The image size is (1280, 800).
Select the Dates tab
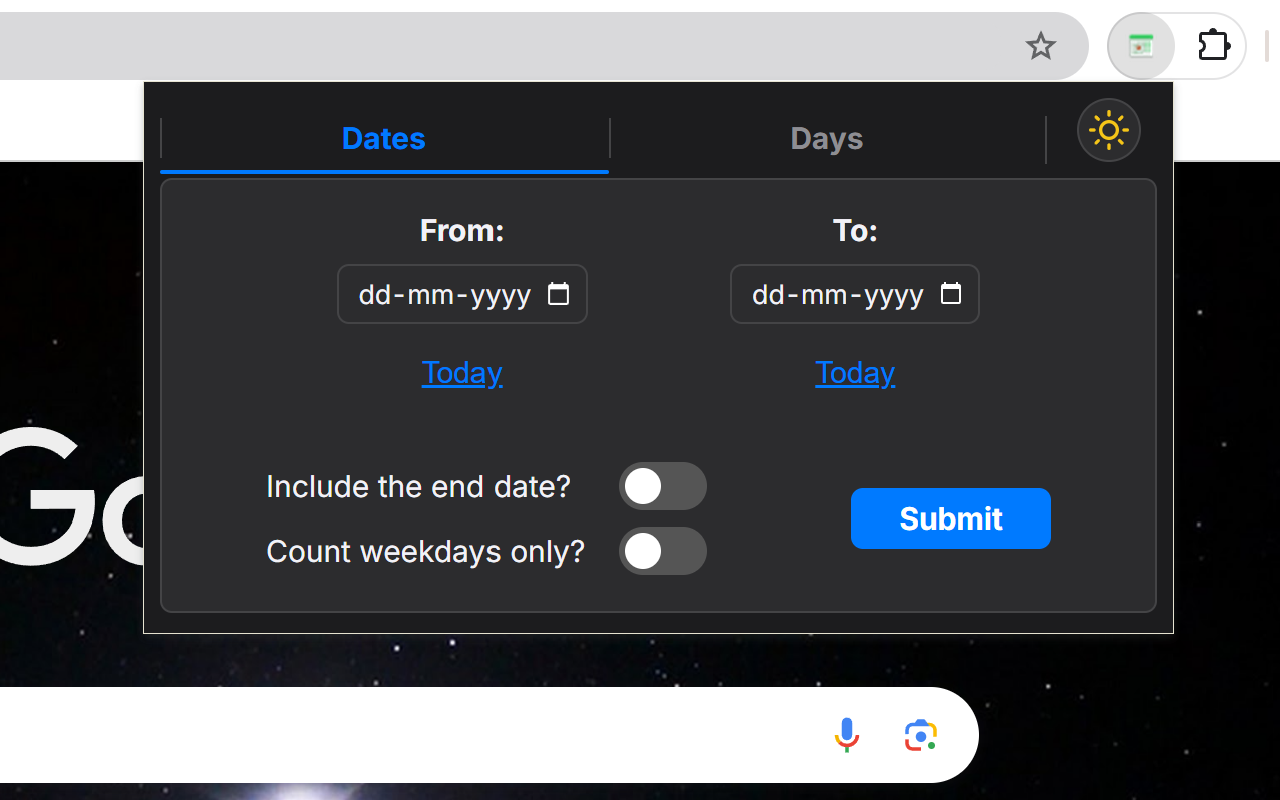383,138
